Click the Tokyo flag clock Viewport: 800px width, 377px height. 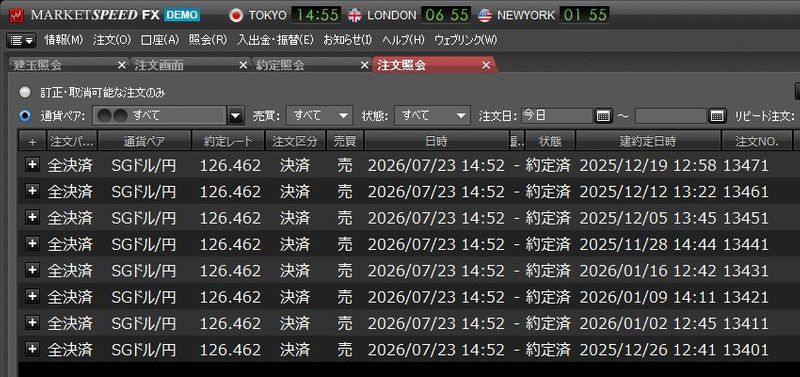pyautogui.click(x=284, y=15)
